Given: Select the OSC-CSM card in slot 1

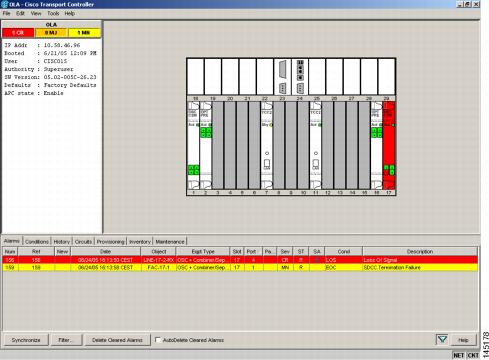Looking at the screenshot, I should tap(193, 146).
